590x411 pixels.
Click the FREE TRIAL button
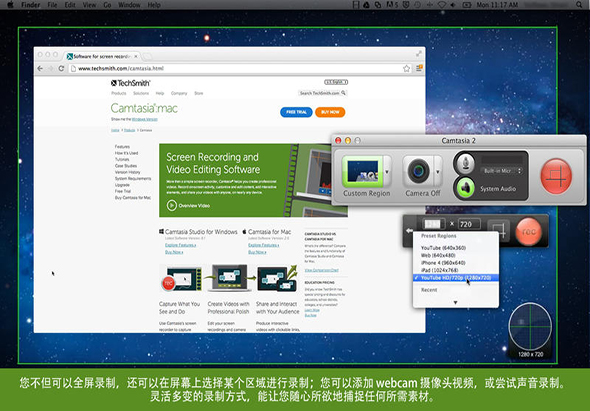[x=296, y=112]
